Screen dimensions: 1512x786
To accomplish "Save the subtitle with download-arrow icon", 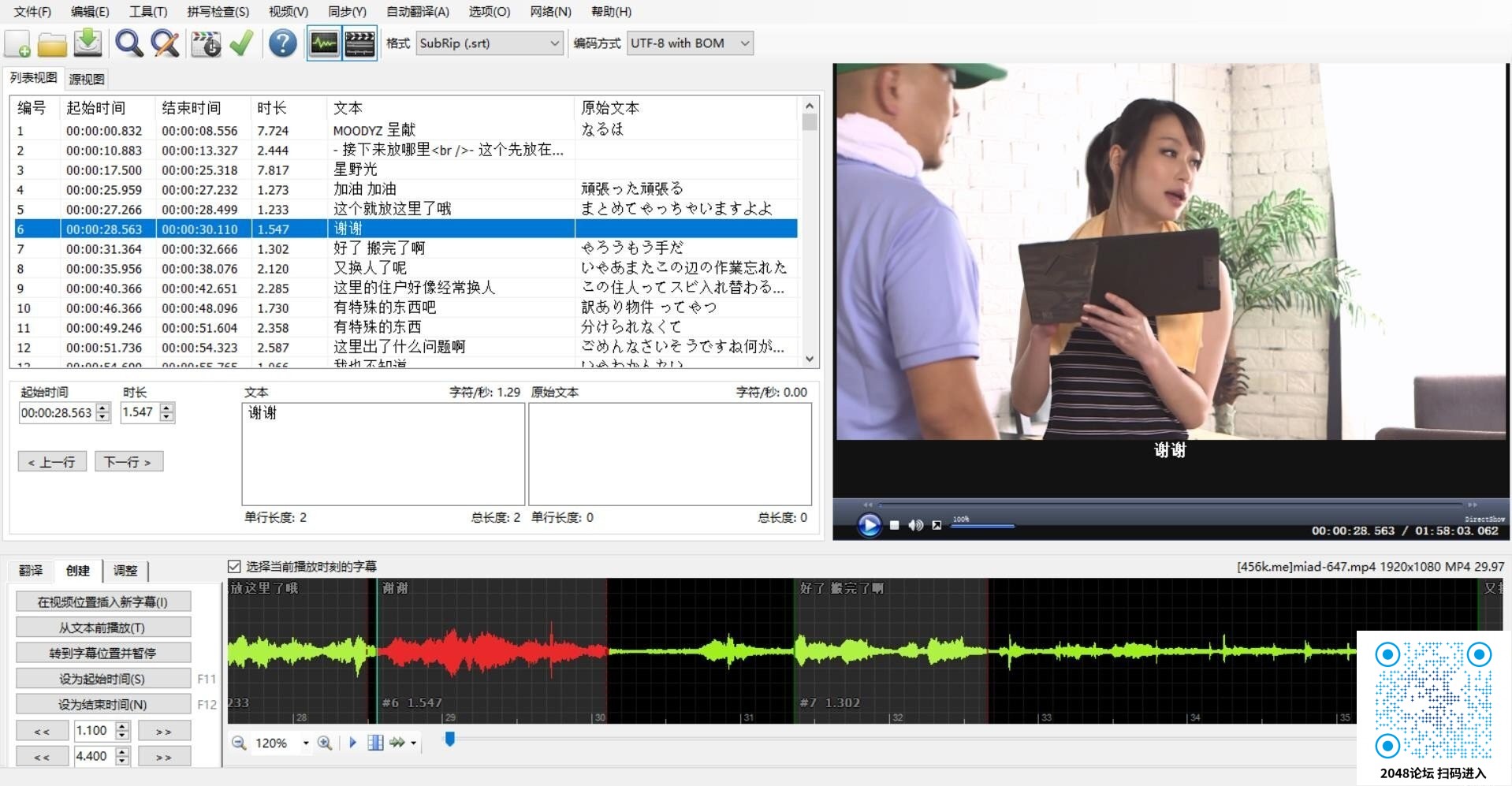I will pos(88,43).
